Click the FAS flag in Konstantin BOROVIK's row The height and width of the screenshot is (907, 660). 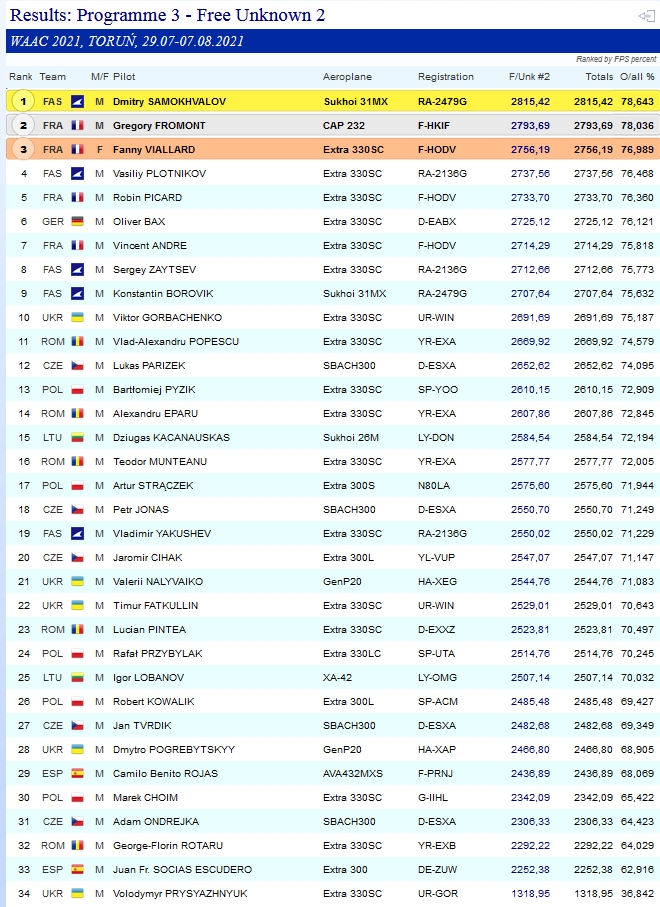coord(78,293)
